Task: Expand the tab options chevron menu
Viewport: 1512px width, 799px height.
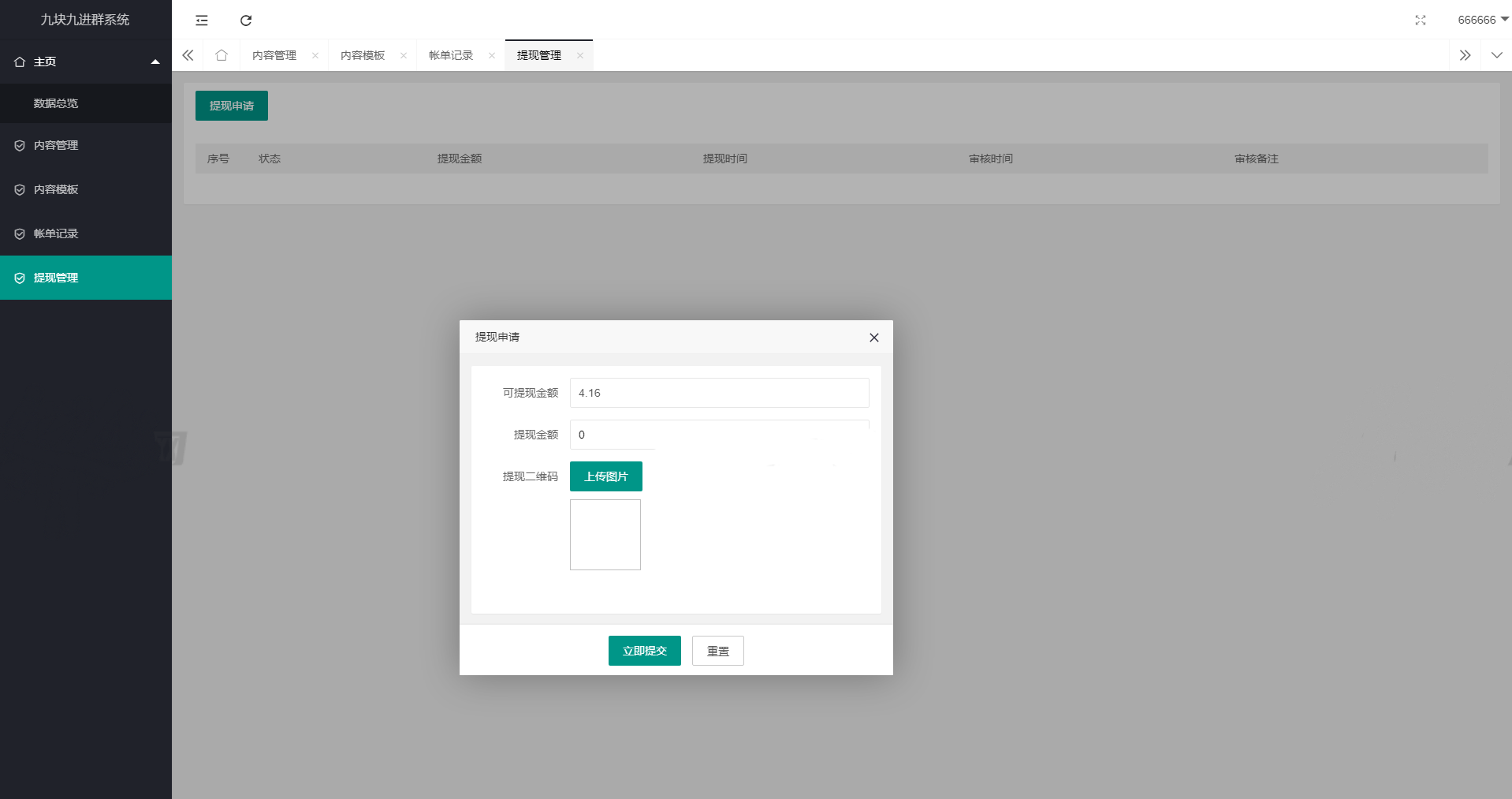Action: click(1496, 55)
